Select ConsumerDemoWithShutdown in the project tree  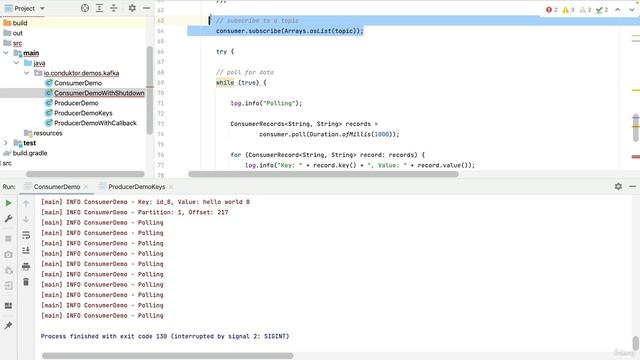click(99, 93)
